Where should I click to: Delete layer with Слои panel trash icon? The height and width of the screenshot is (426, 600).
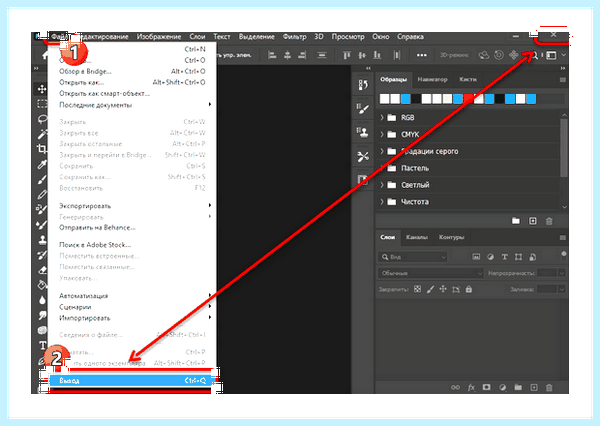point(549,387)
